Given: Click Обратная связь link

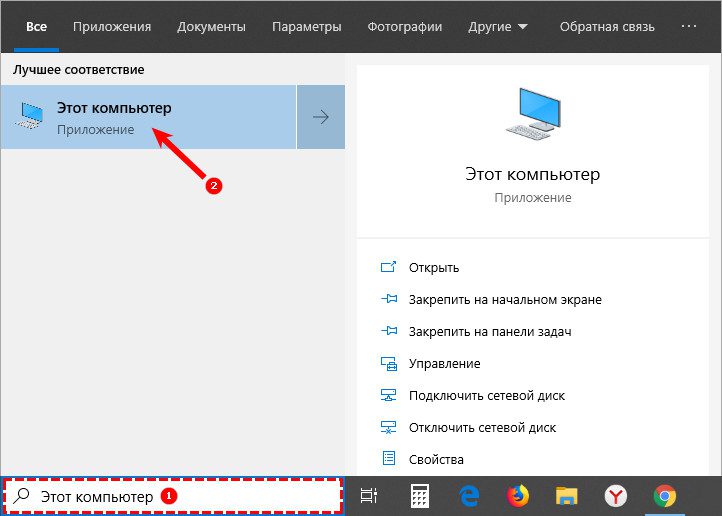Looking at the screenshot, I should 607,27.
